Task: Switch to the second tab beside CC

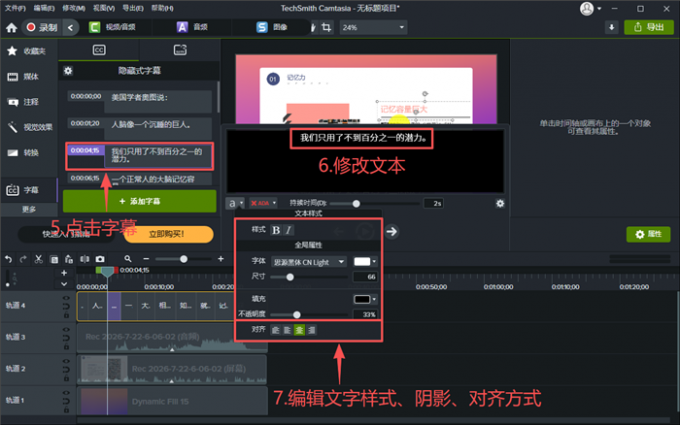Action: 180,50
